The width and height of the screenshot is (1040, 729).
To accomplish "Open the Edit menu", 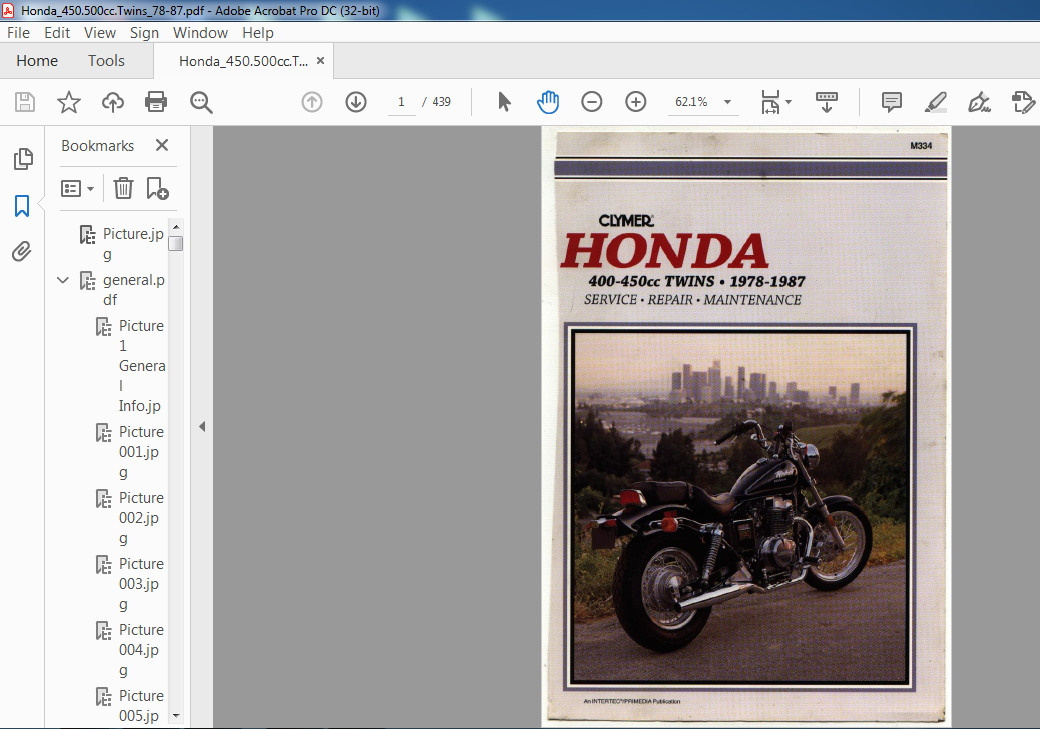I will [57, 33].
